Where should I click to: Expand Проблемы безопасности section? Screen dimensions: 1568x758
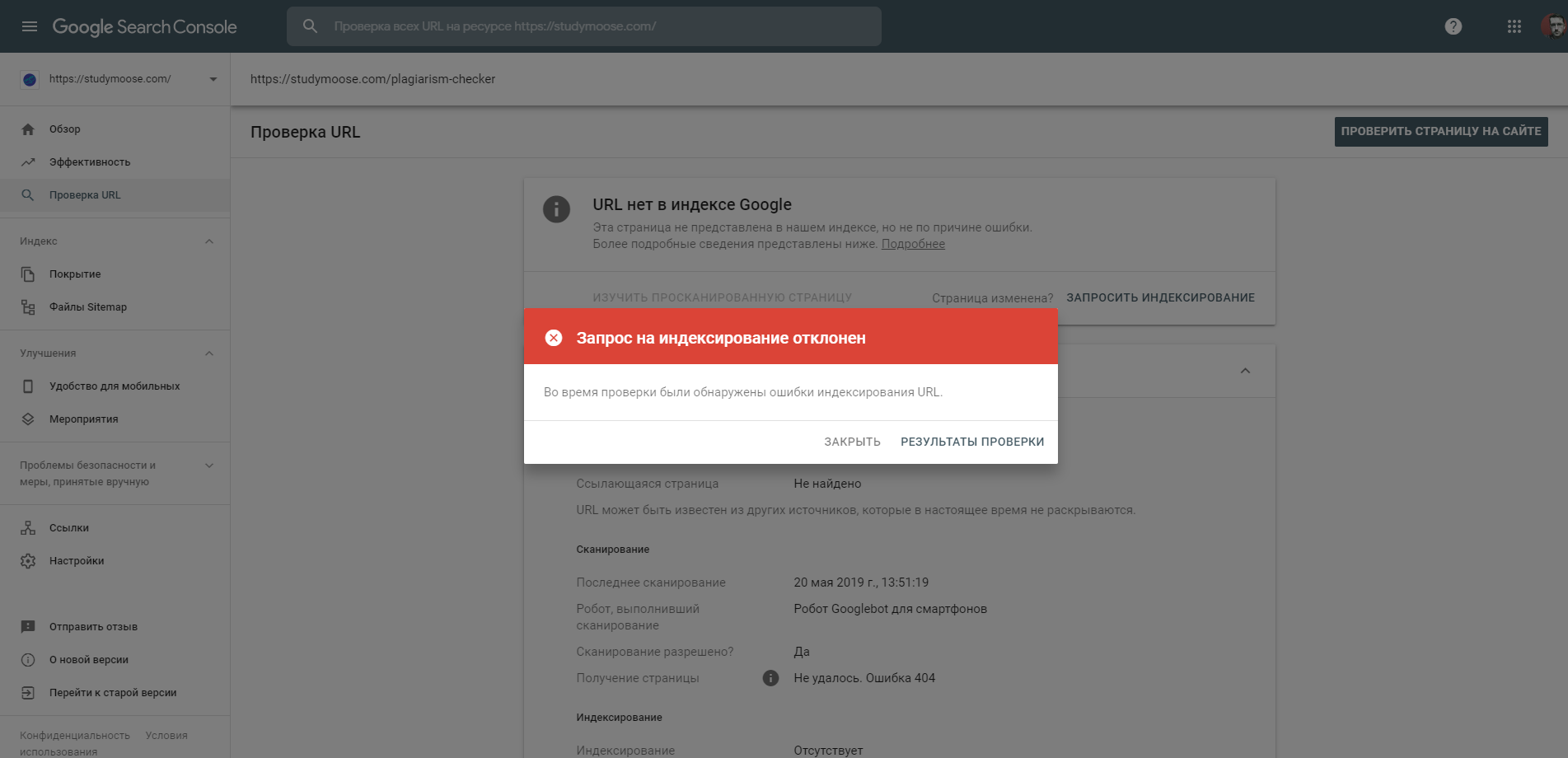coord(209,466)
